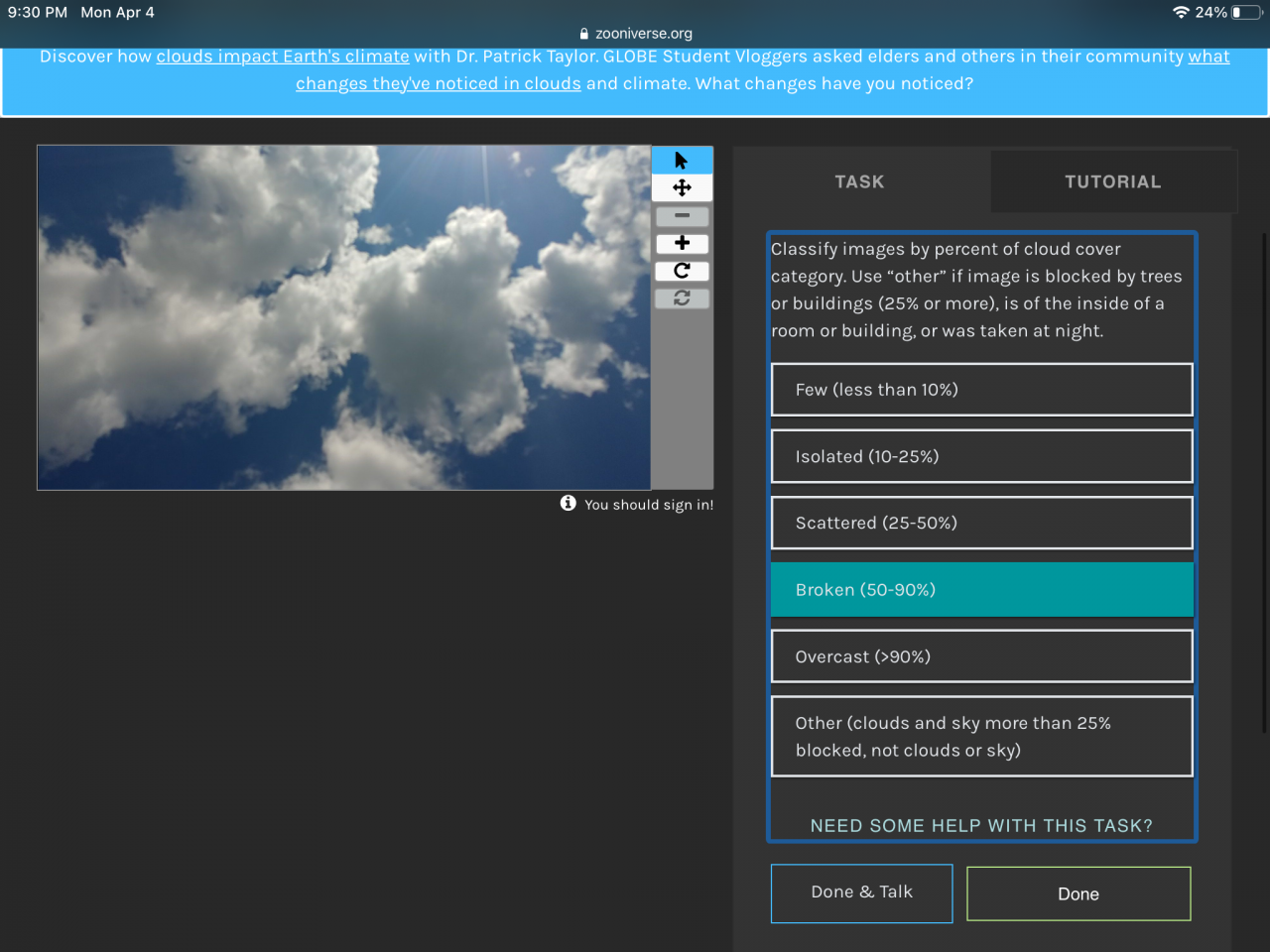Screen dimensions: 1270x952
Task: Click the sign-in info icon
Action: coord(568,504)
